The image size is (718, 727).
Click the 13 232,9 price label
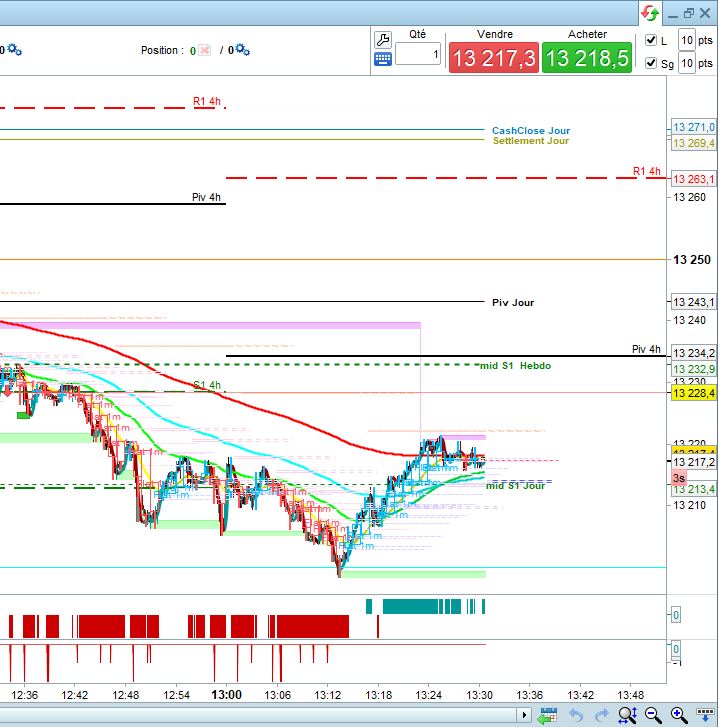click(693, 369)
